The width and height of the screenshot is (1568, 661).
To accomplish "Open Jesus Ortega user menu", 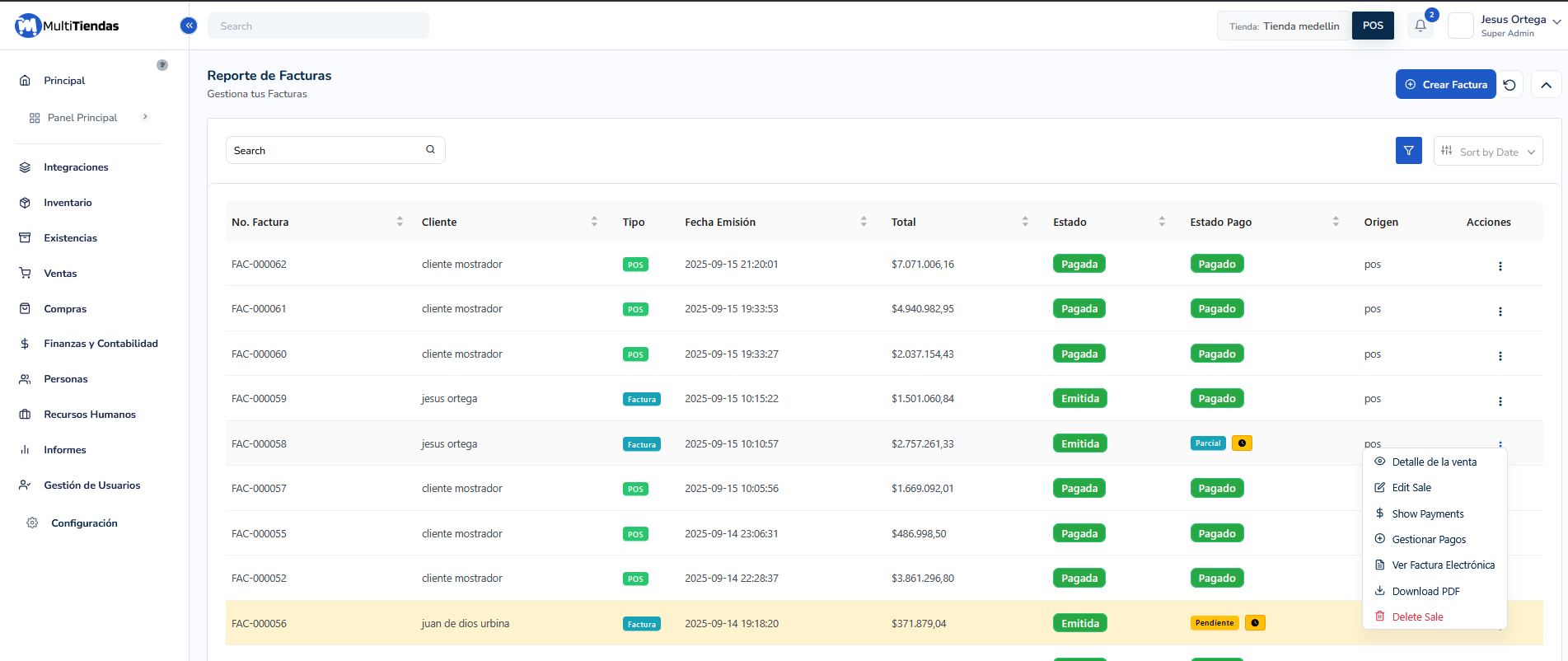I will (1519, 26).
